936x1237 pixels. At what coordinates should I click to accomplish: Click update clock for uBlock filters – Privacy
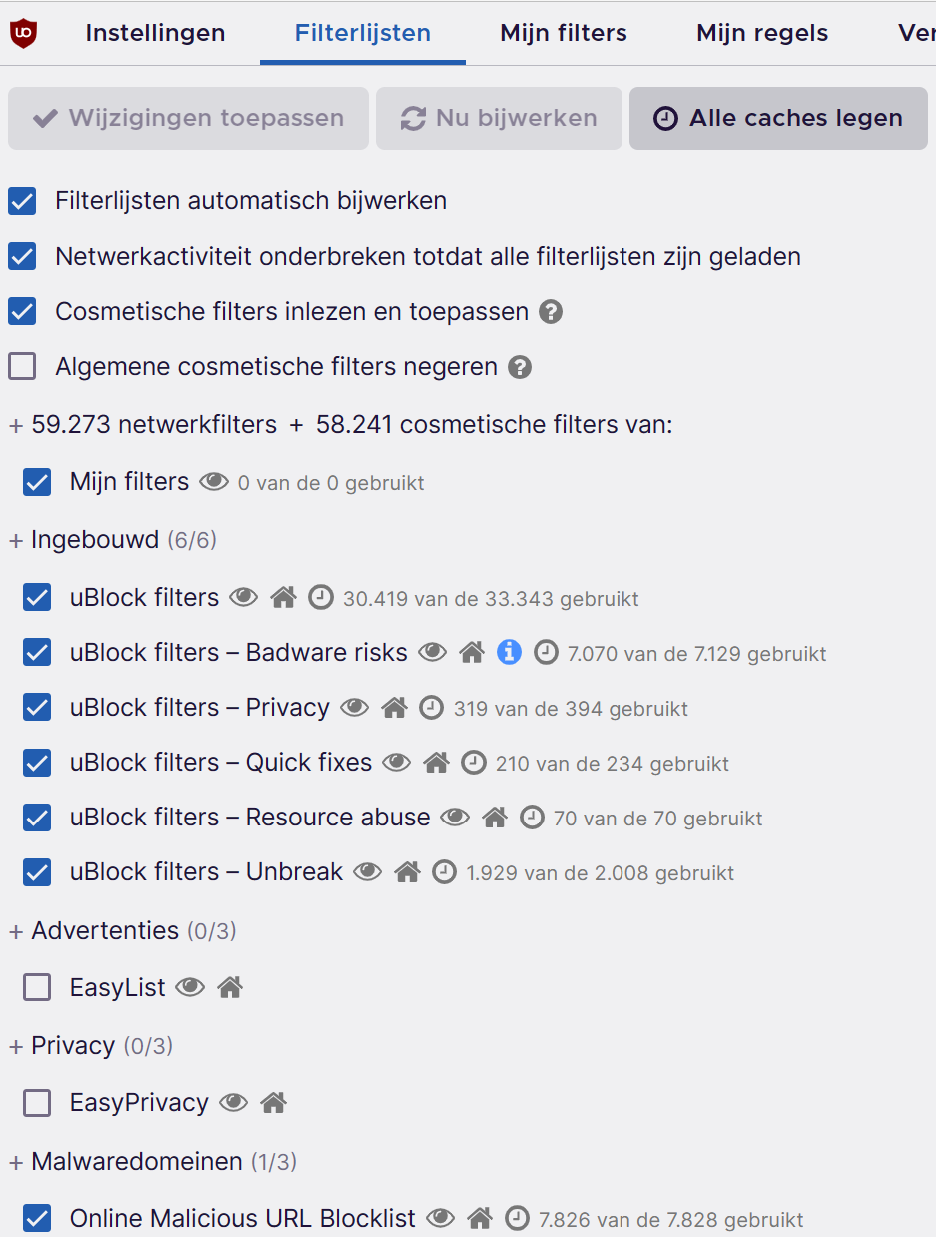click(x=431, y=708)
